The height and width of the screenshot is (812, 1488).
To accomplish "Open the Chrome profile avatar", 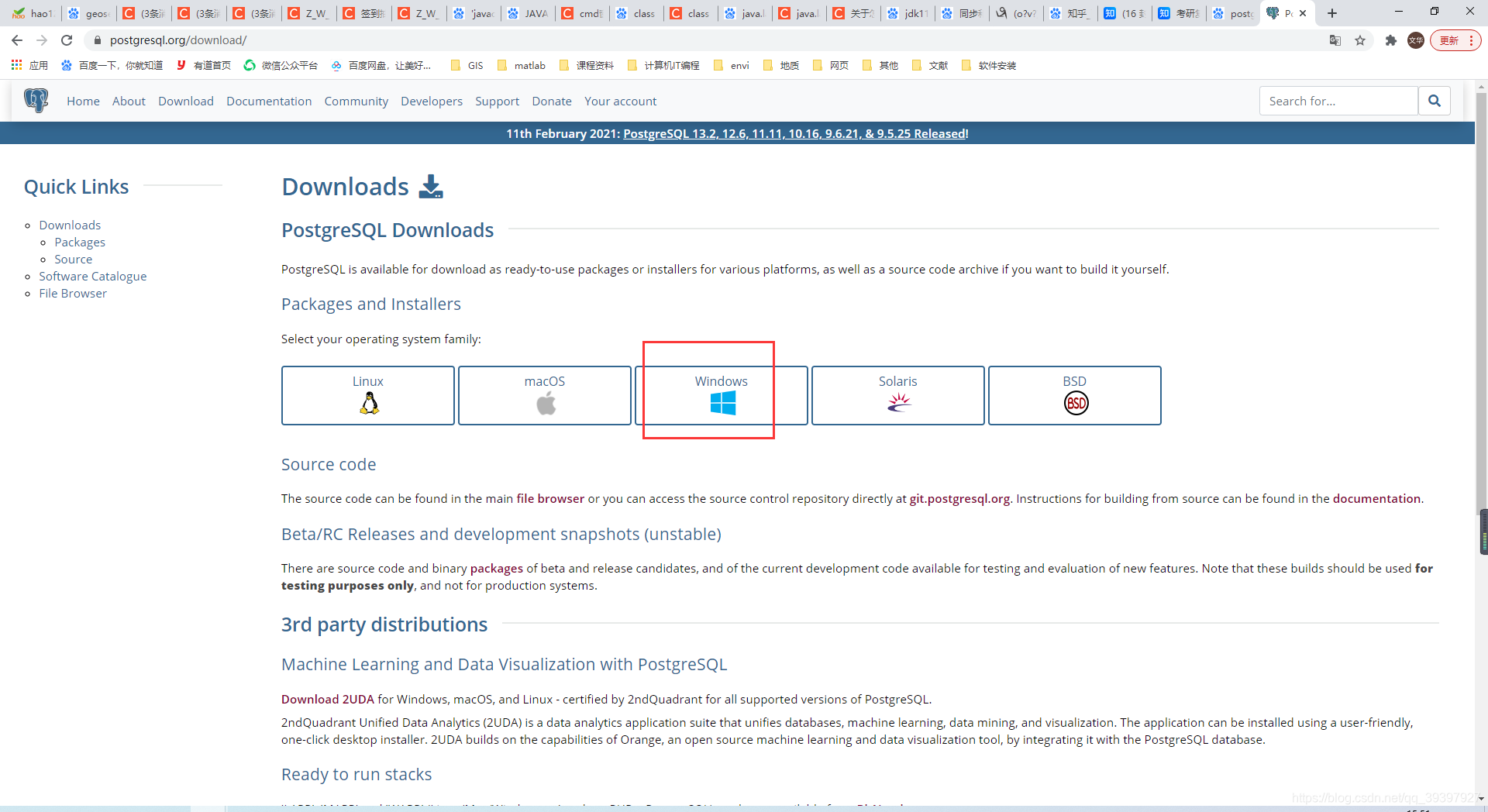I will tap(1416, 40).
